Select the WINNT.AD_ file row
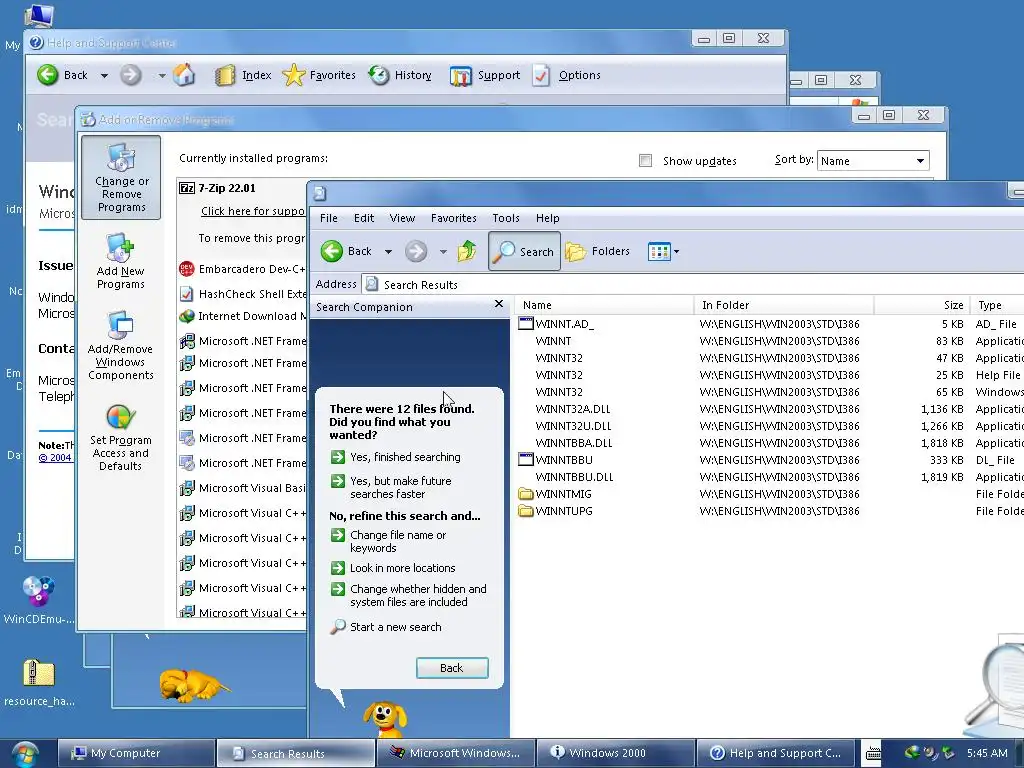This screenshot has height=768, width=1024. 771,324
